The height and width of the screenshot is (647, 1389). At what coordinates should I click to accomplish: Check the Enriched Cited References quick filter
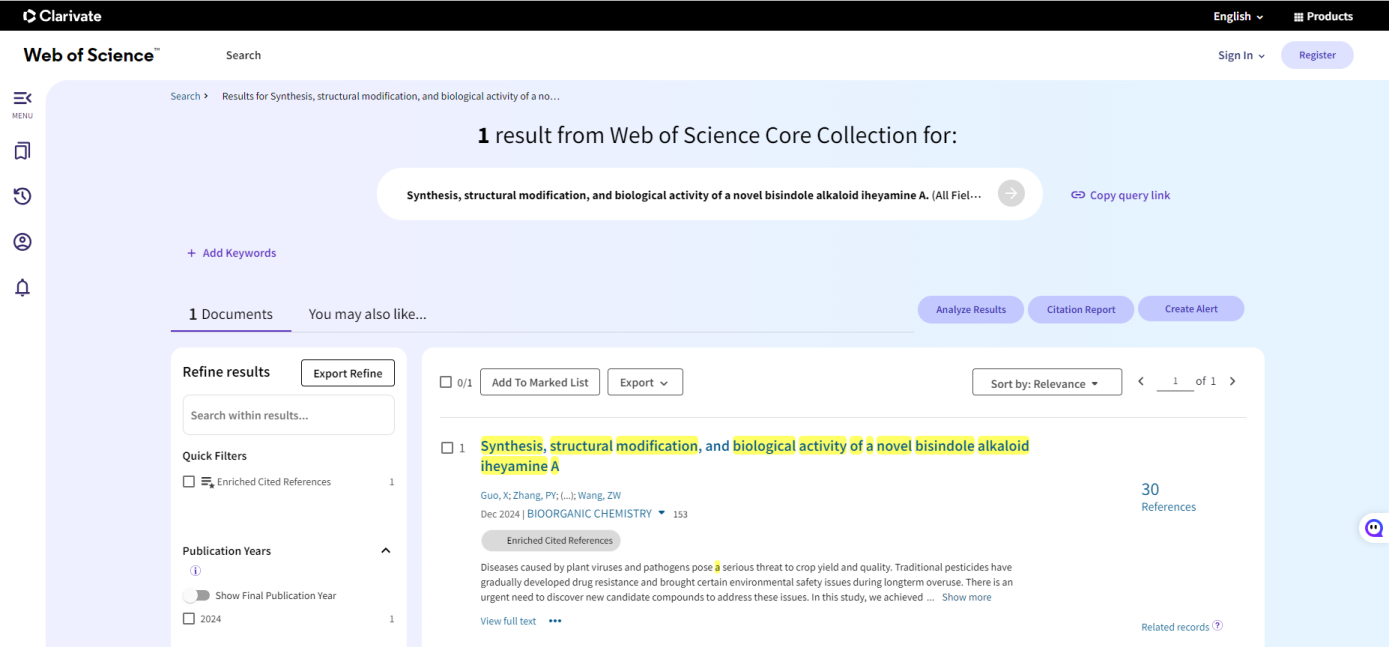(189, 482)
